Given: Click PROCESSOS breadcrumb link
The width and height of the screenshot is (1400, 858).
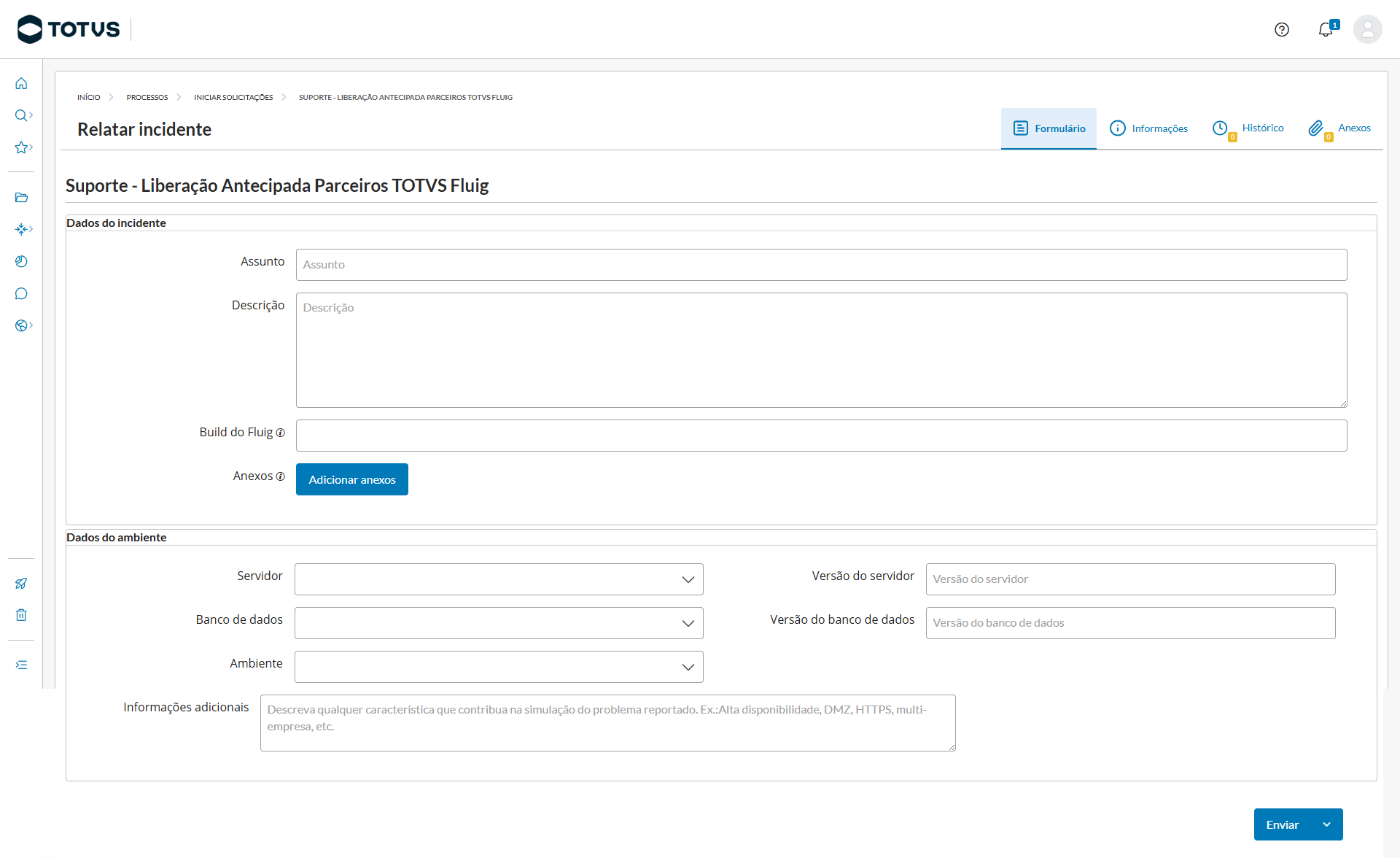Looking at the screenshot, I should coord(147,97).
